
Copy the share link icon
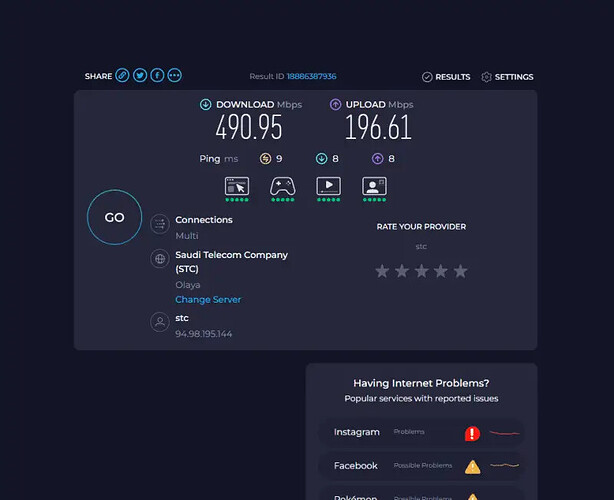(122, 76)
